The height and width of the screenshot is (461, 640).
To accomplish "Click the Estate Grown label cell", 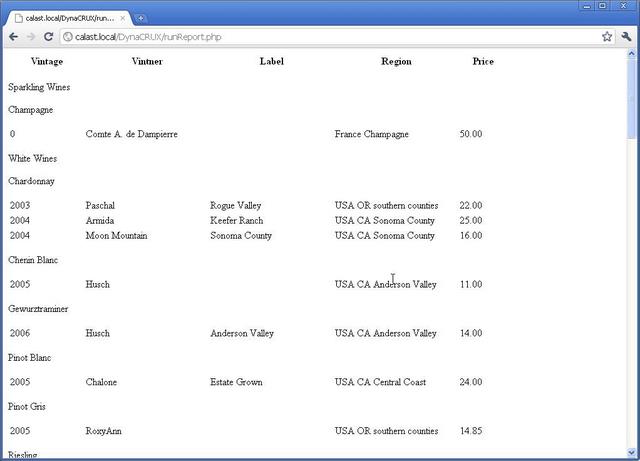I will tap(236, 382).
